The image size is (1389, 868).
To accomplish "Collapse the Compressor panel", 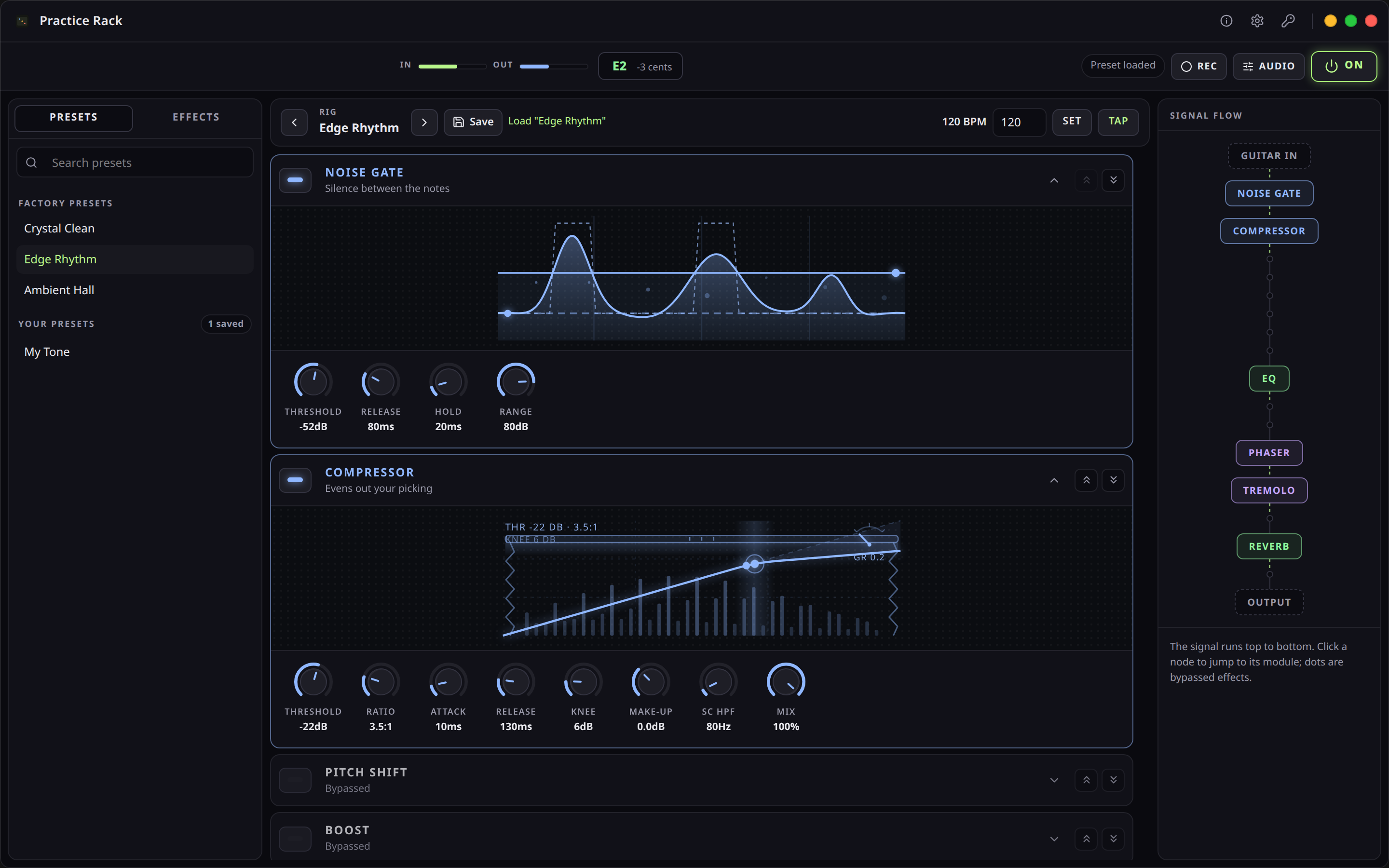I will pos(1054,480).
